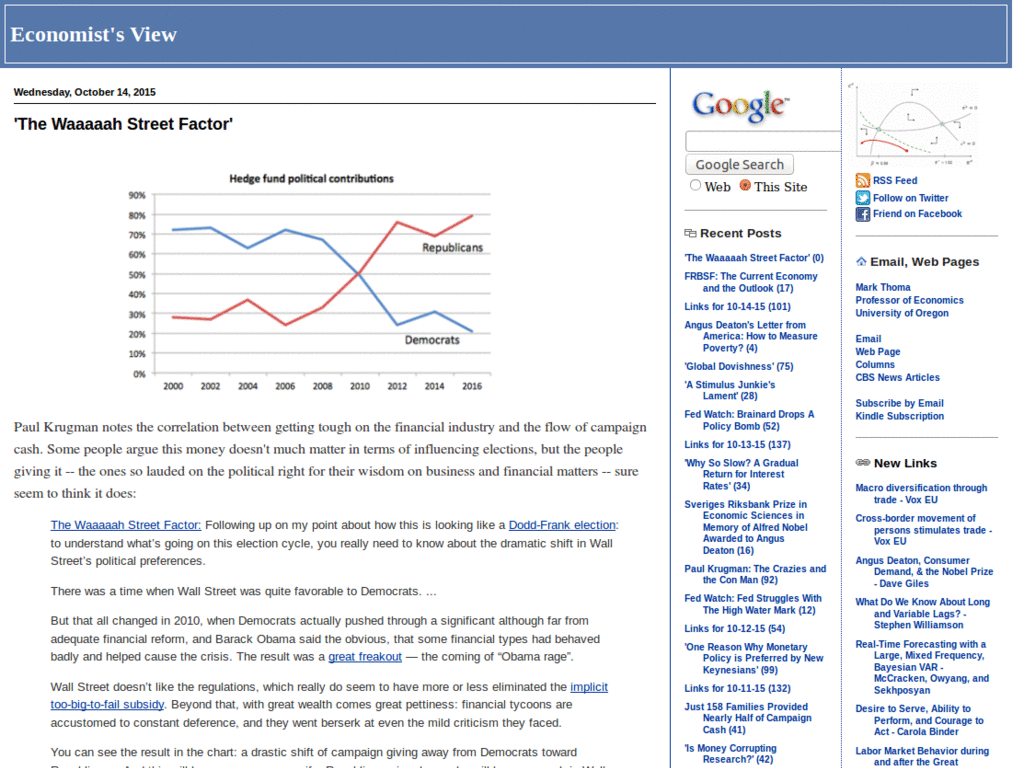Open the Web Page link
The image size is (1024, 768).
(878, 352)
